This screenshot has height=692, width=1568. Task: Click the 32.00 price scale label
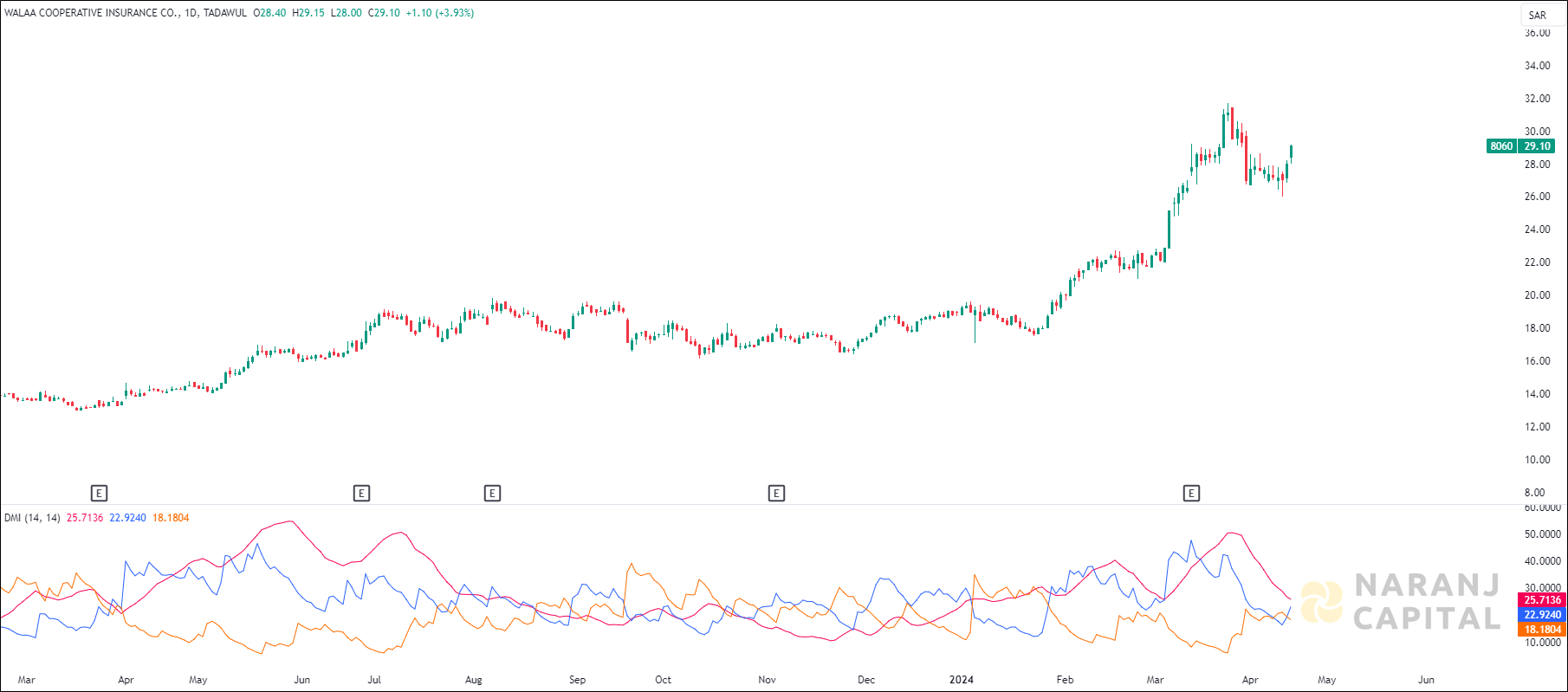click(x=1538, y=99)
